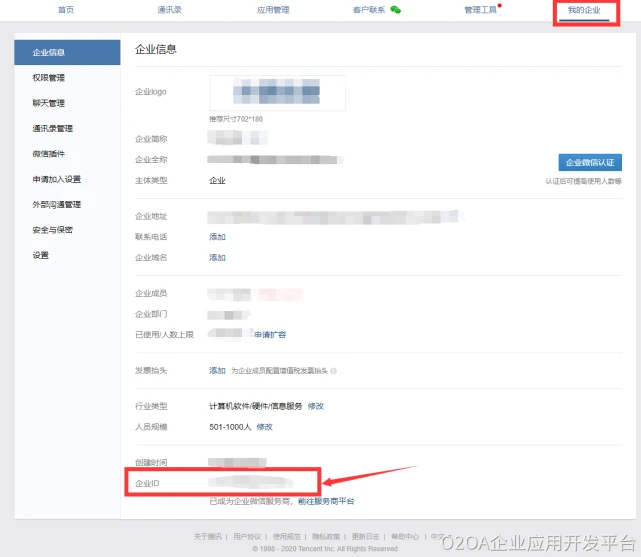Go to the 客户联系 tab
The height and width of the screenshot is (557, 641).
369,9
